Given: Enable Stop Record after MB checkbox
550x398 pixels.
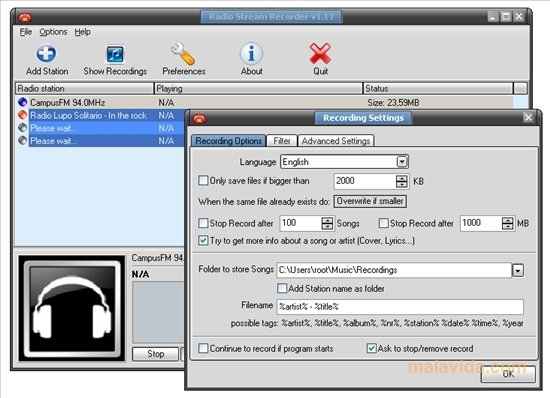Looking at the screenshot, I should [x=384, y=223].
